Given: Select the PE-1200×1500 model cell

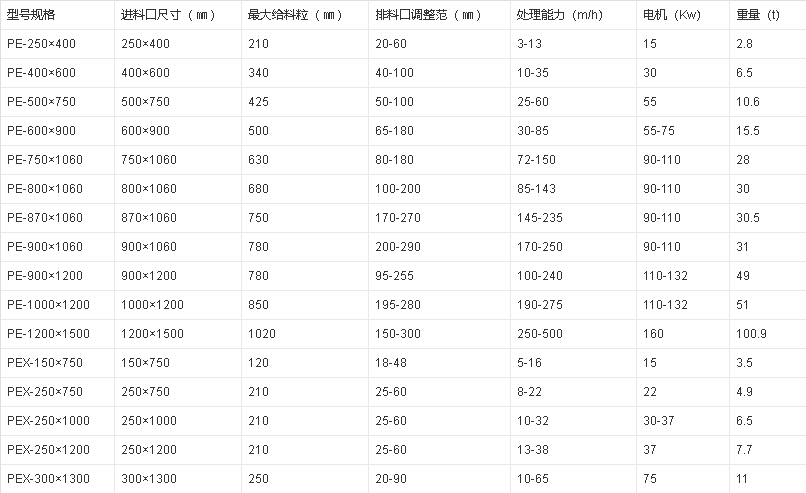Looking at the screenshot, I should (47, 334).
